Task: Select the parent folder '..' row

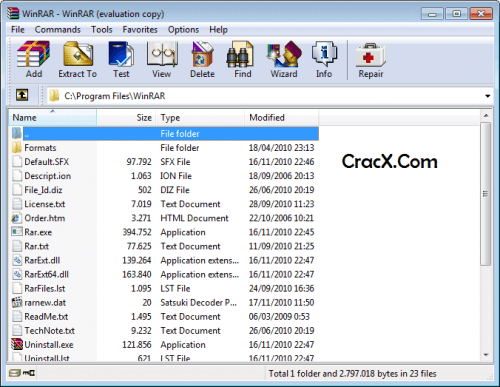Action: 164,134
